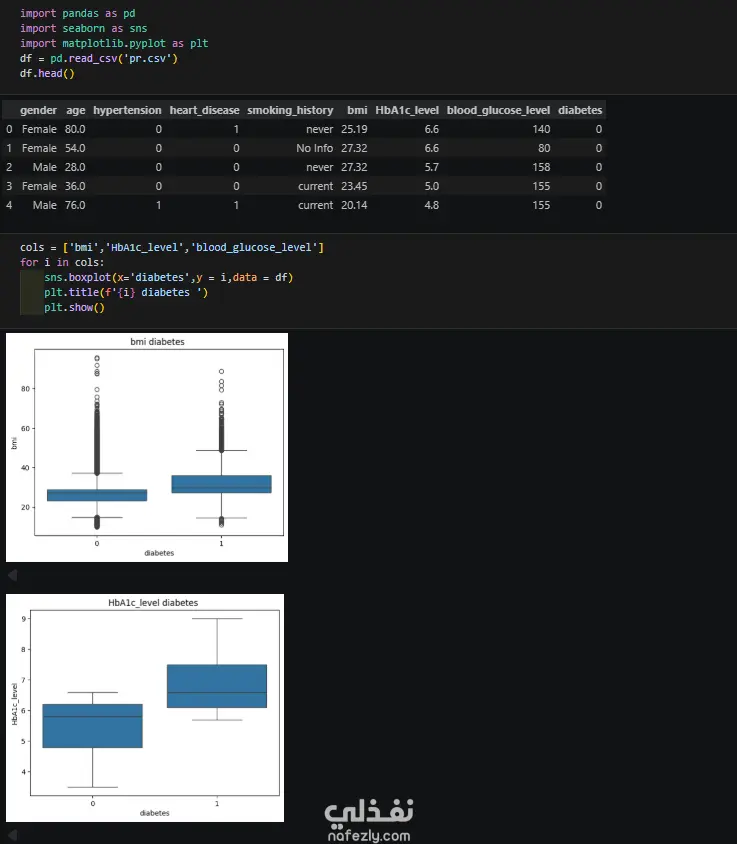737x844 pixels.
Task: Click the hypertension column header
Action: click(127, 110)
